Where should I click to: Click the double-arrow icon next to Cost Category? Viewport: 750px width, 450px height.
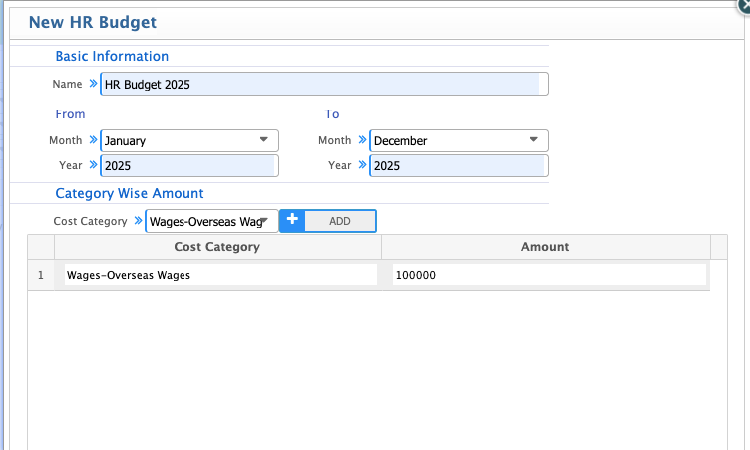[x=138, y=220]
